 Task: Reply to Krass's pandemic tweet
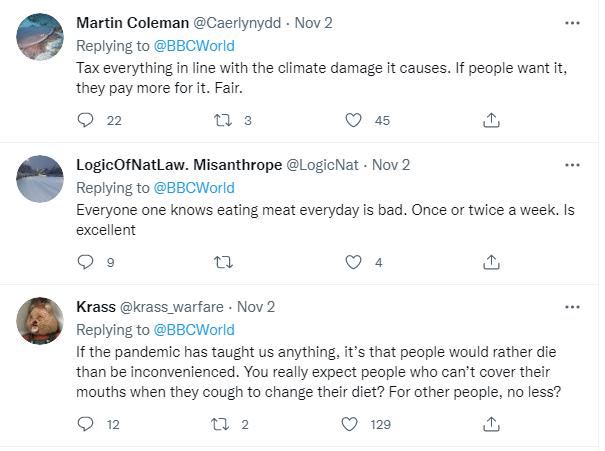[86, 424]
